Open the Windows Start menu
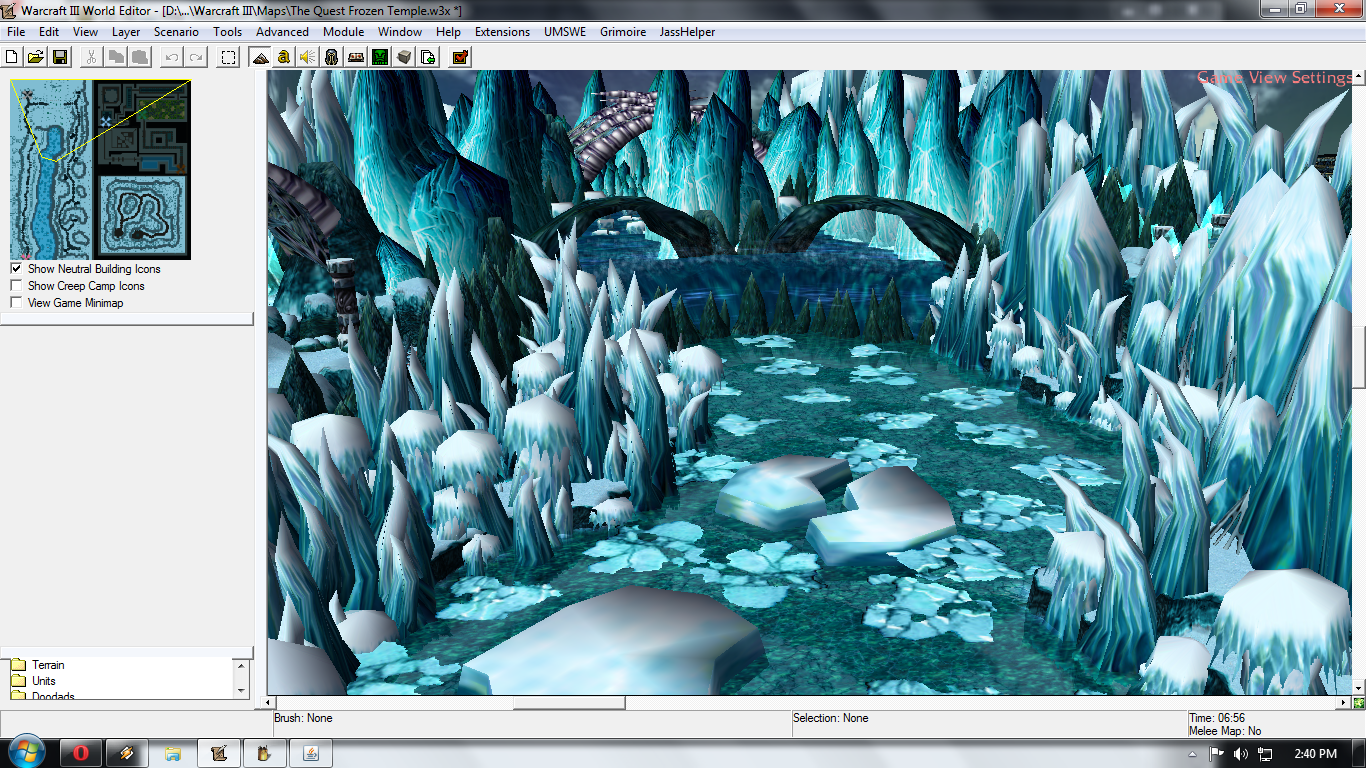This screenshot has width=1366, height=768. tap(25, 753)
